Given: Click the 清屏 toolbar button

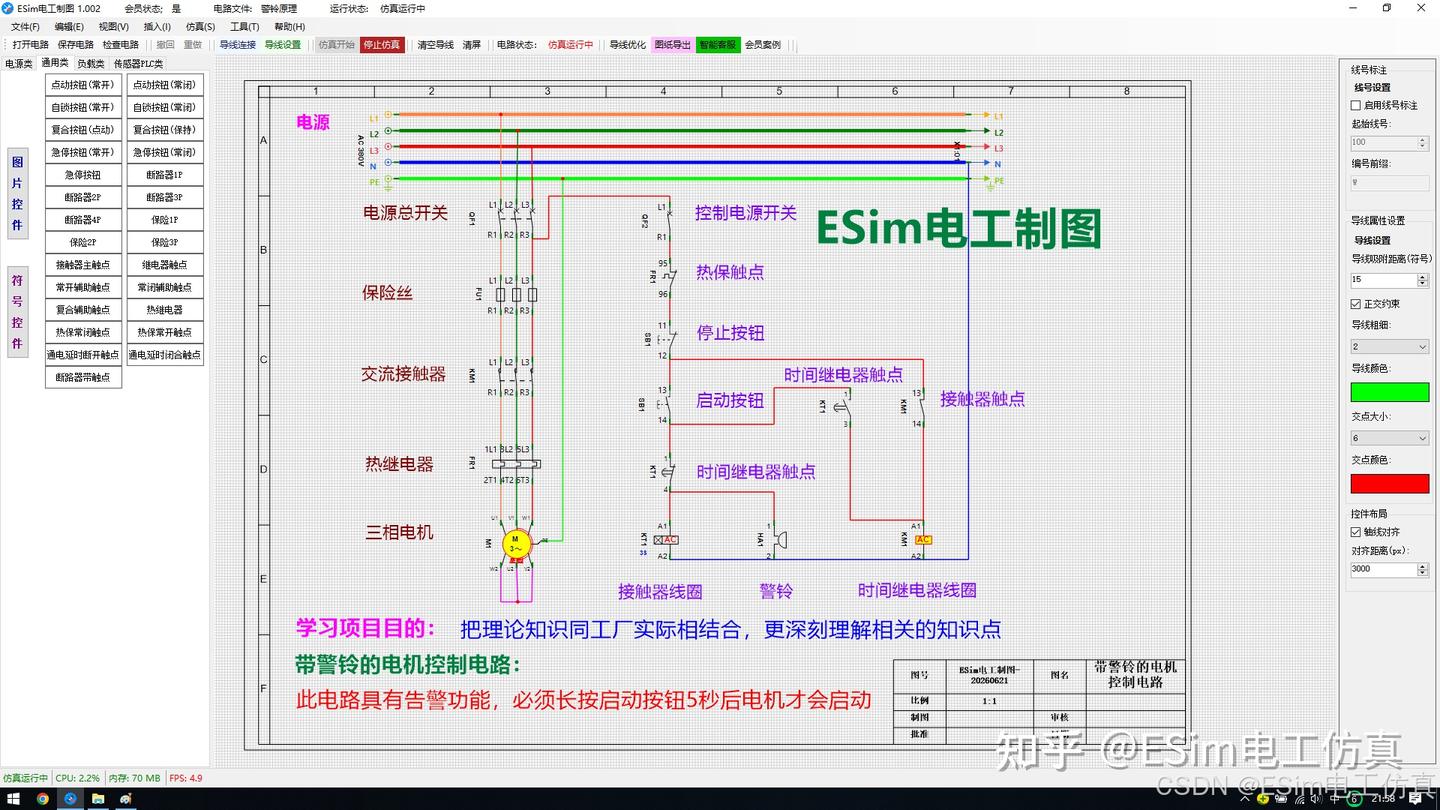Looking at the screenshot, I should click(x=472, y=45).
